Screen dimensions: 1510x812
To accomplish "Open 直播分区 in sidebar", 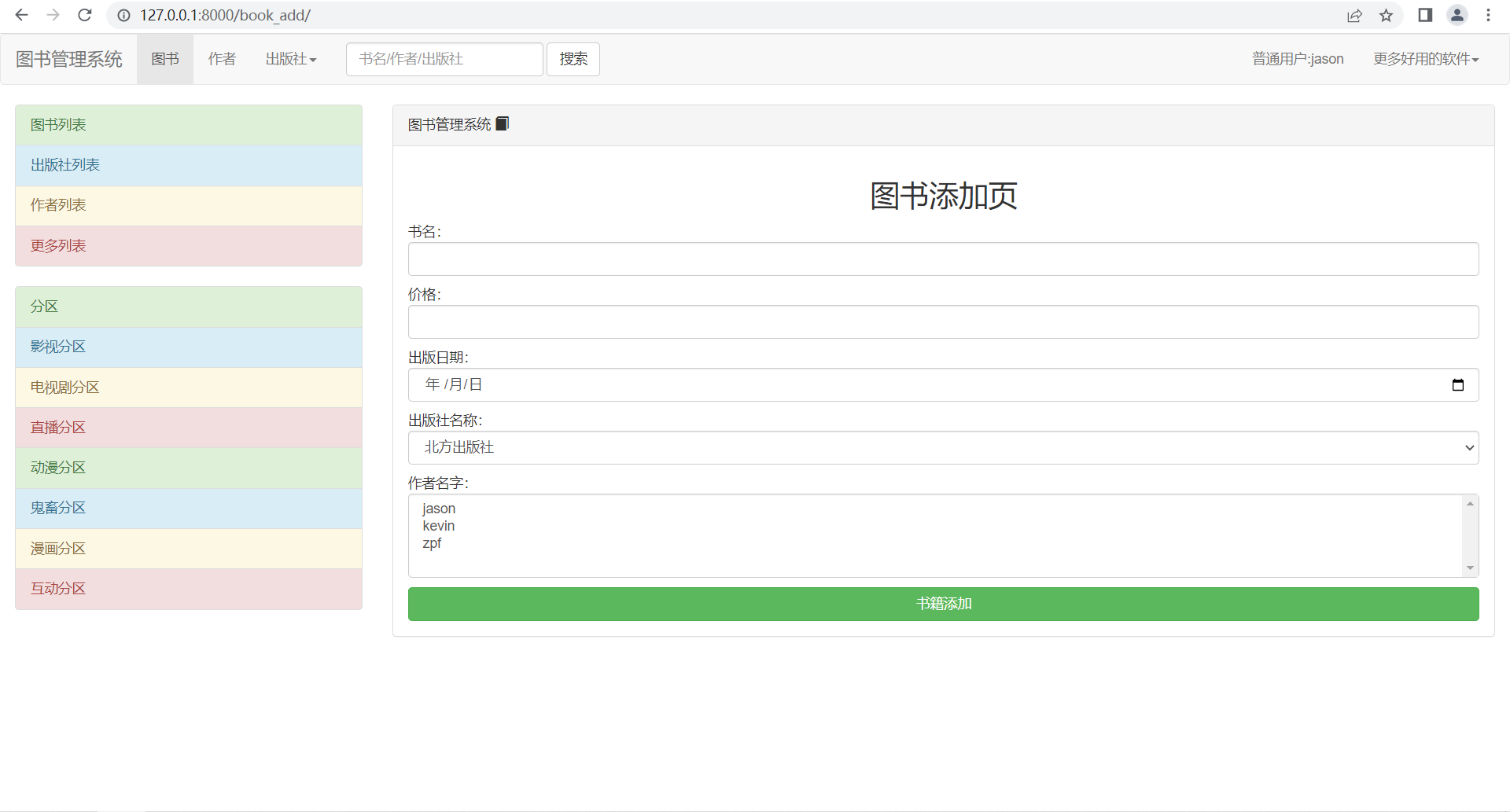I will 189,428.
